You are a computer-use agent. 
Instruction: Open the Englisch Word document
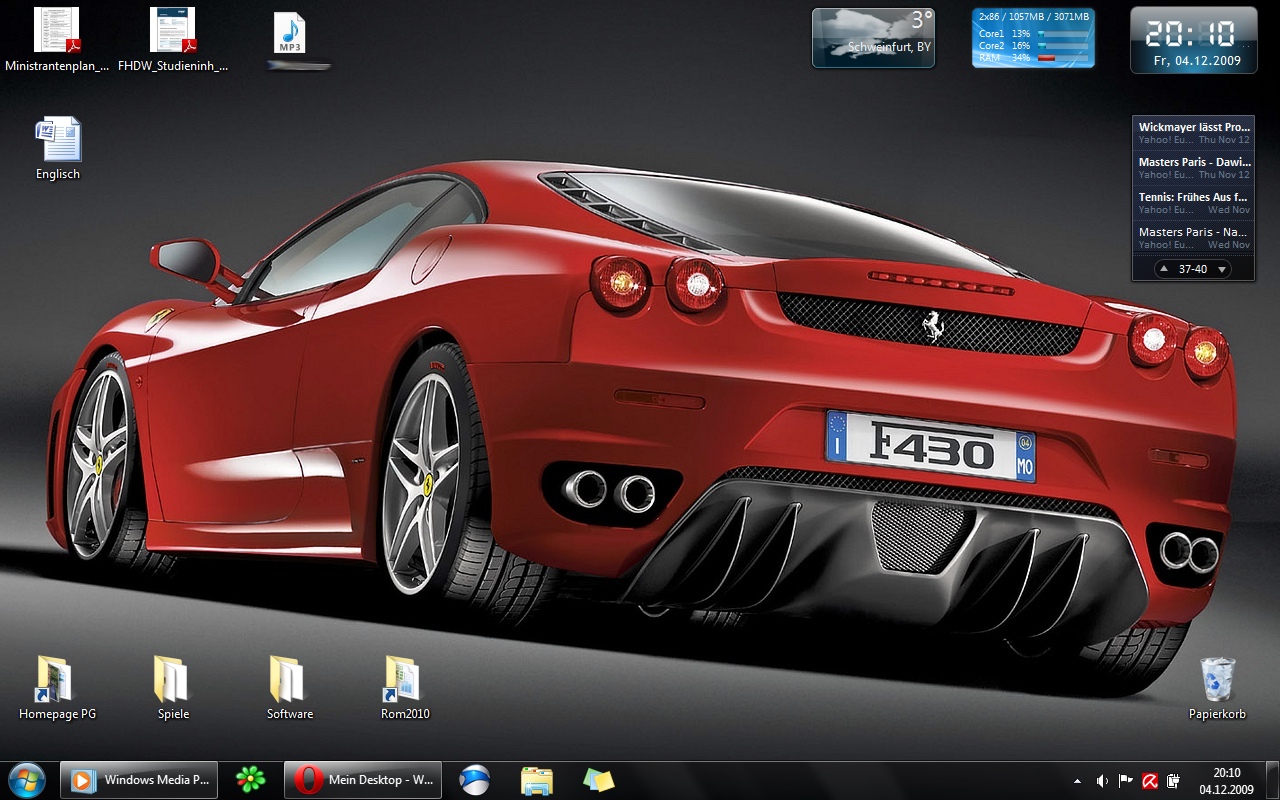point(58,140)
